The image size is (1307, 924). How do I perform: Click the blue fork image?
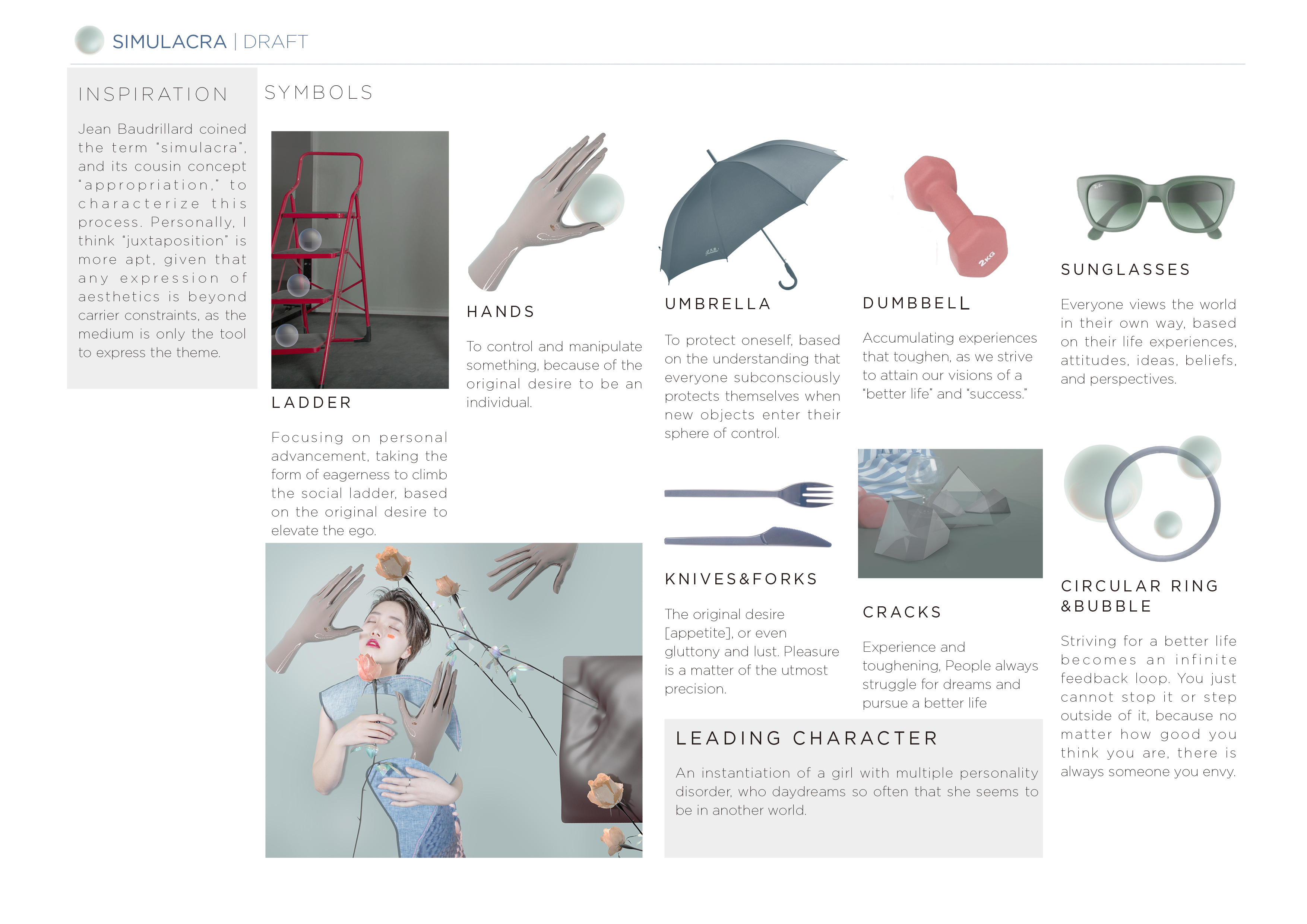coord(749,494)
